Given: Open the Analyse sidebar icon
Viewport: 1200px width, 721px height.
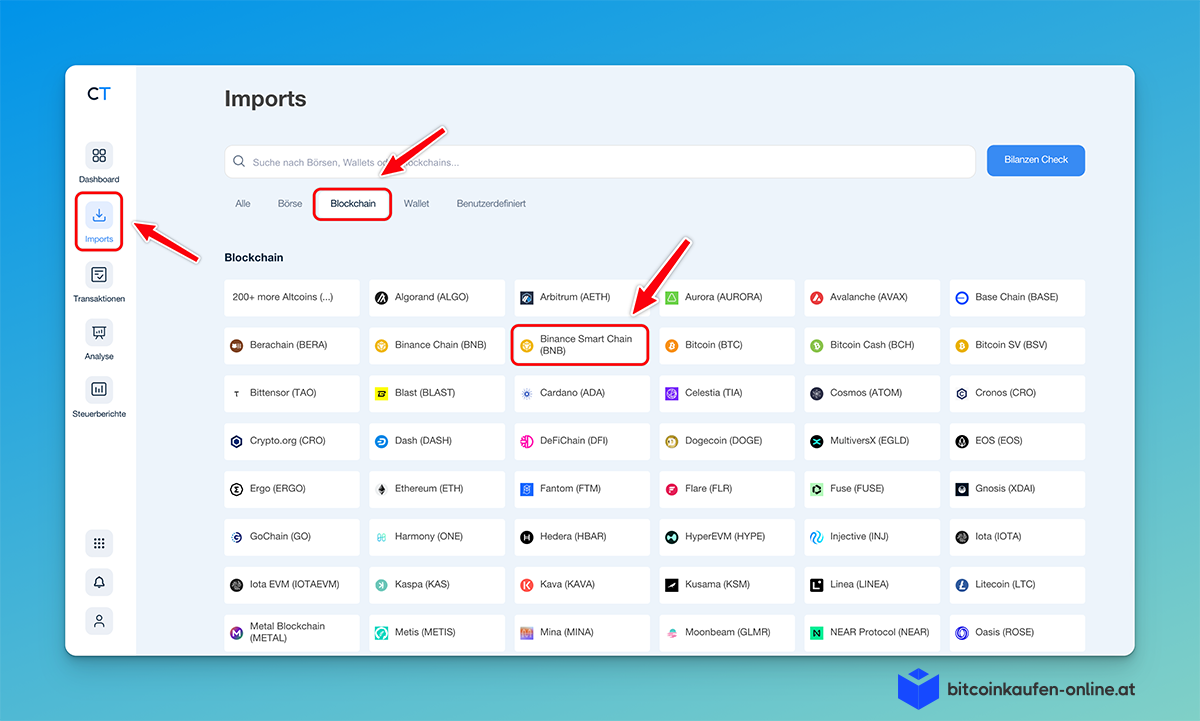Looking at the screenshot, I should [x=99, y=332].
